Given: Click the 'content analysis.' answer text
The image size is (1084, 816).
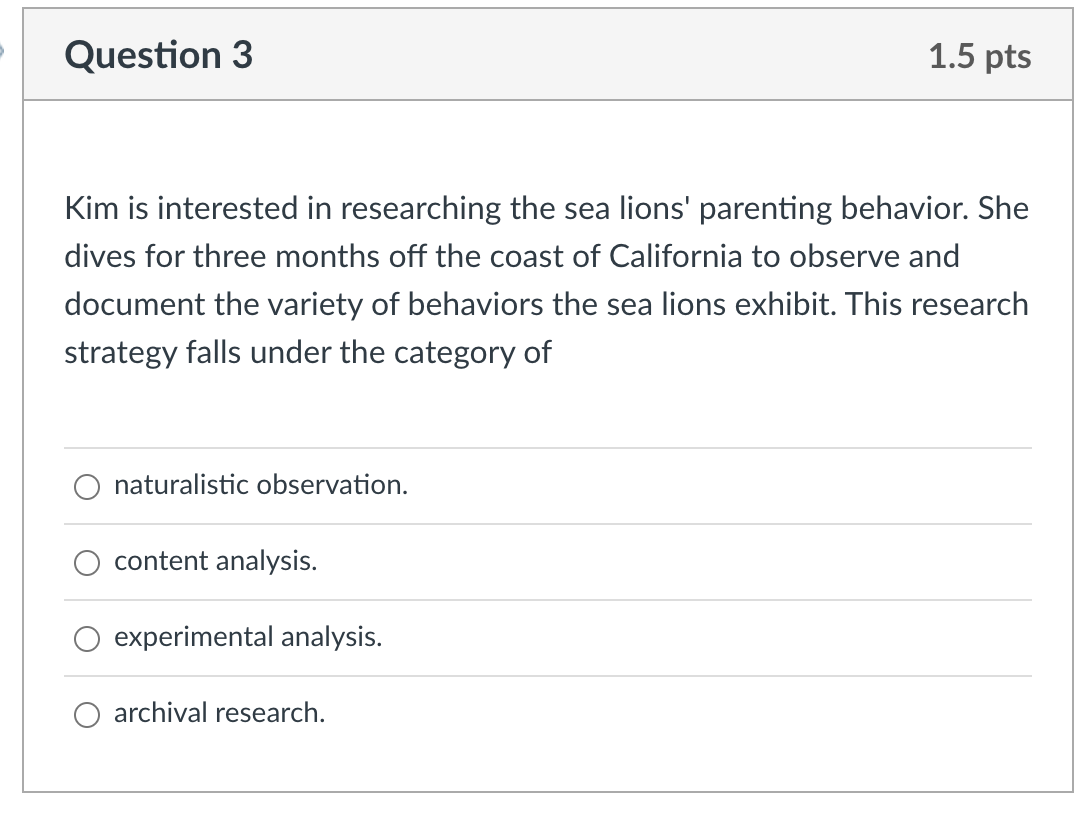Looking at the screenshot, I should [216, 562].
